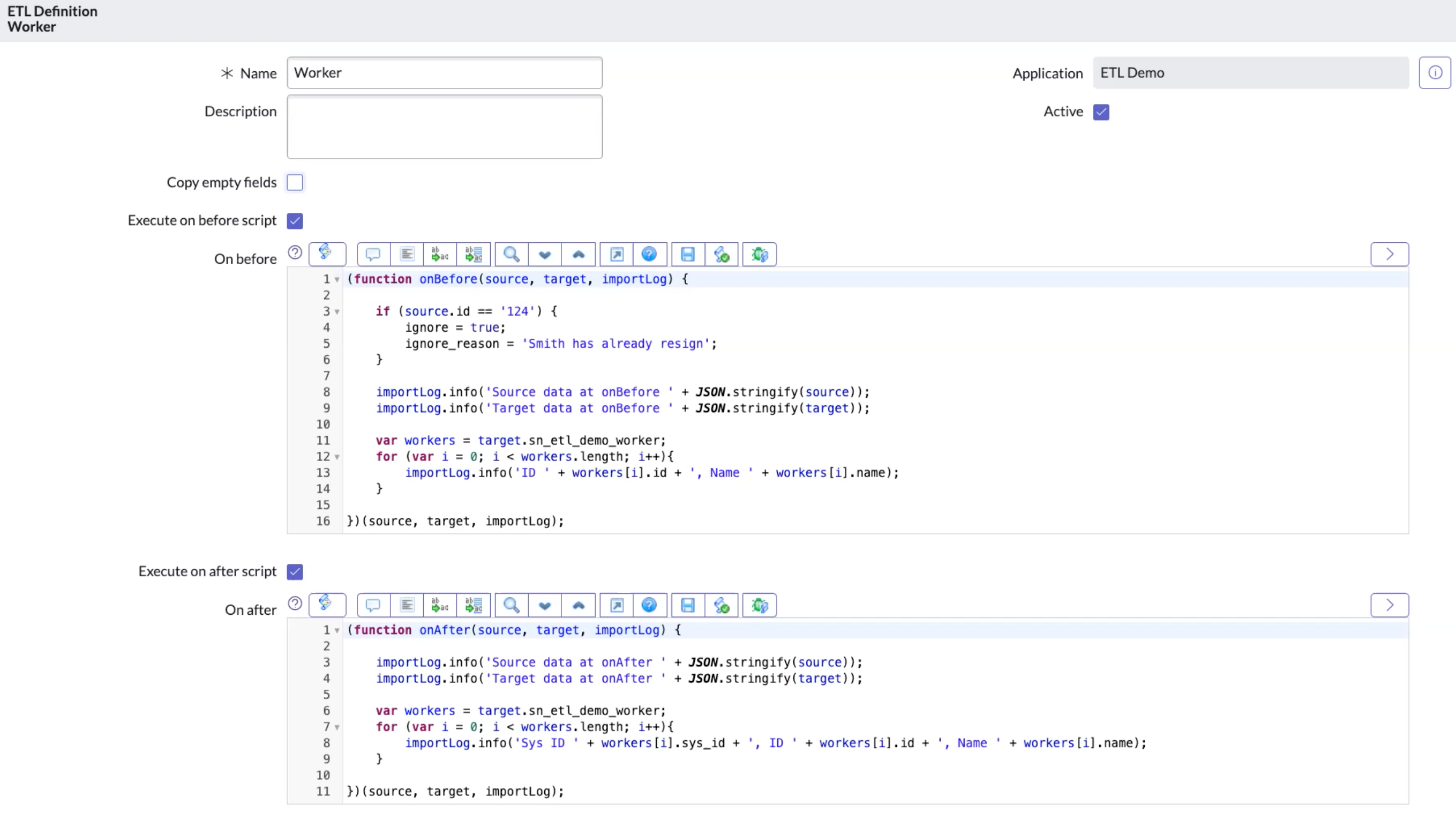Find previous match in On after editor

(578, 605)
